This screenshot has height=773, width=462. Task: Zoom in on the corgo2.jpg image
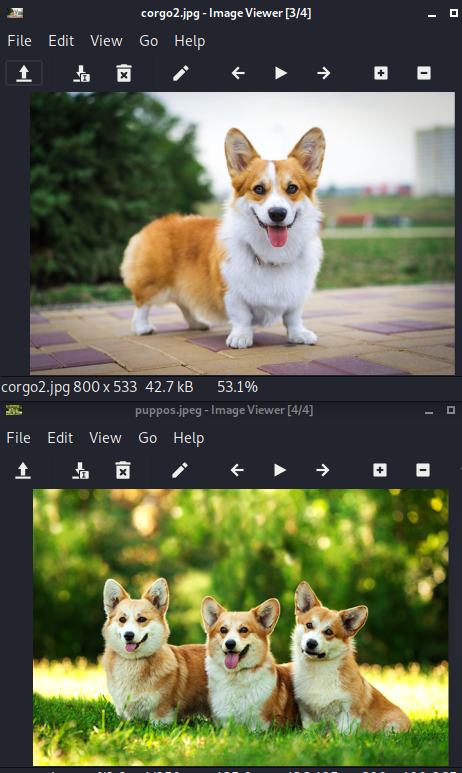pos(381,73)
